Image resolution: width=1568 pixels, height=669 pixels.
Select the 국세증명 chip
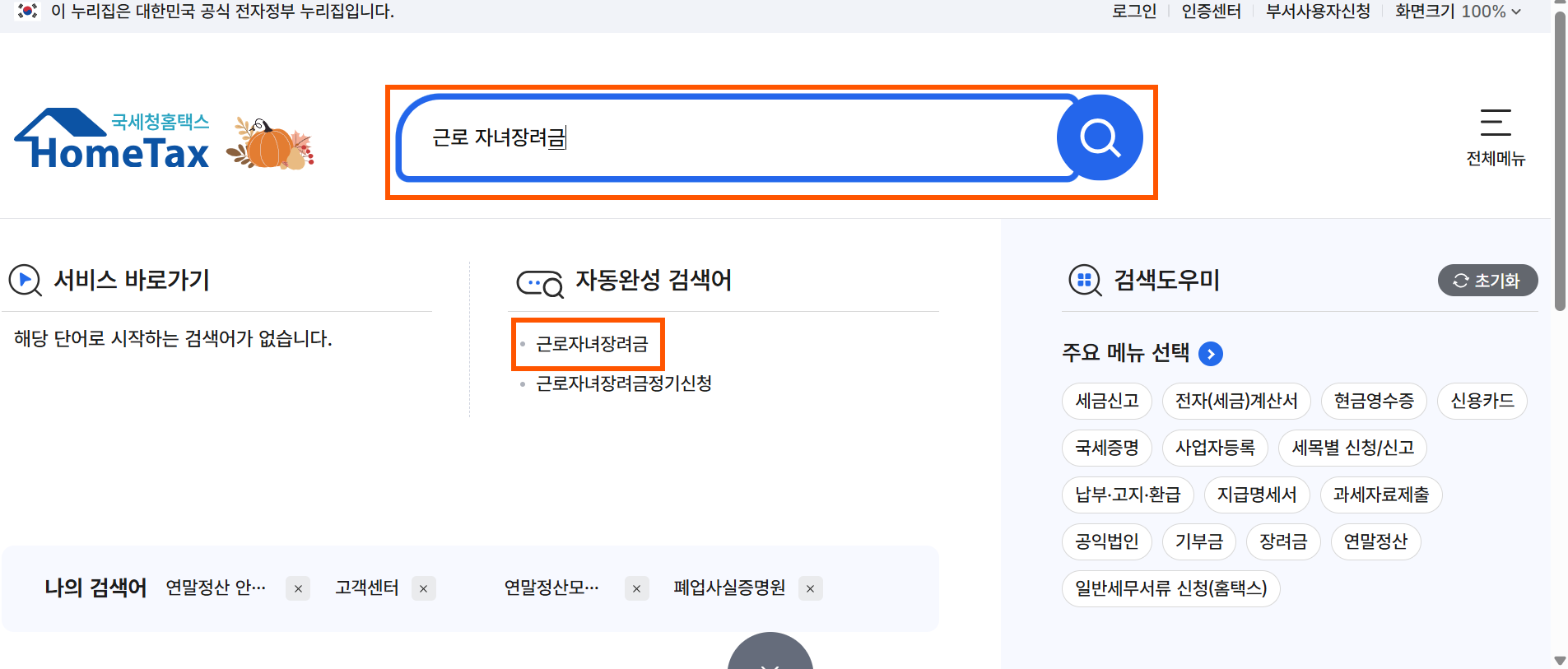tap(1107, 448)
